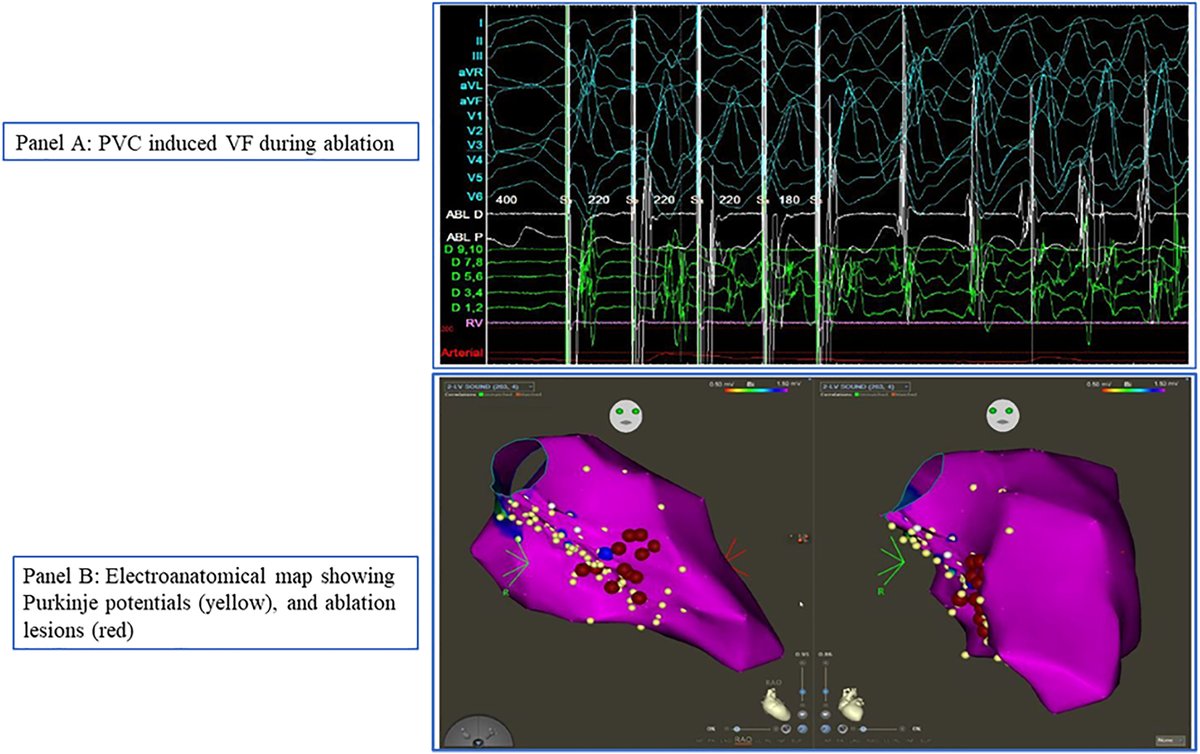Select the D 5,6 channel label
Screen dimensions: 1200x754
click(x=467, y=276)
